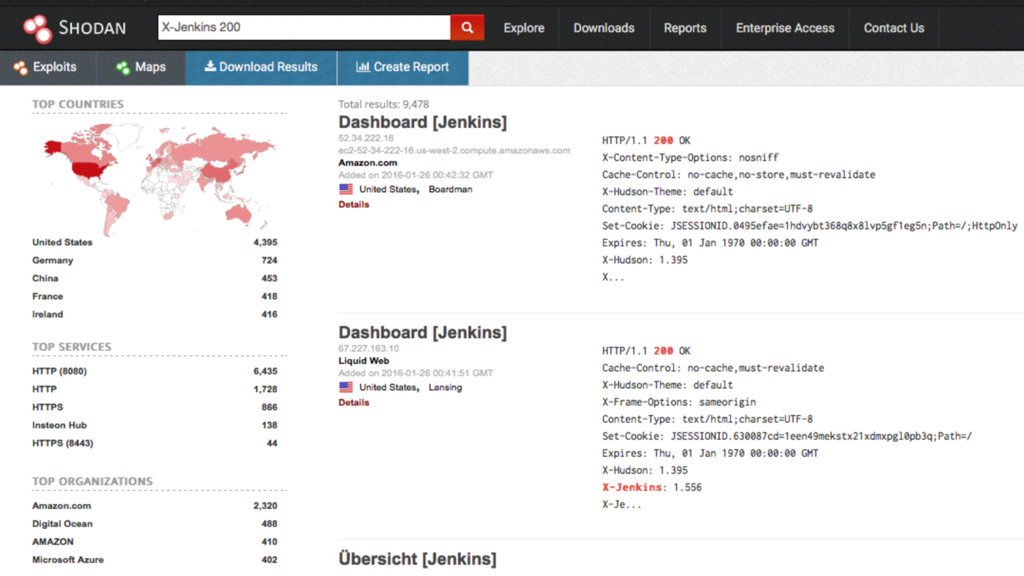The height and width of the screenshot is (576, 1024).
Task: Click the Total results: 9,478 text
Action: click(383, 104)
